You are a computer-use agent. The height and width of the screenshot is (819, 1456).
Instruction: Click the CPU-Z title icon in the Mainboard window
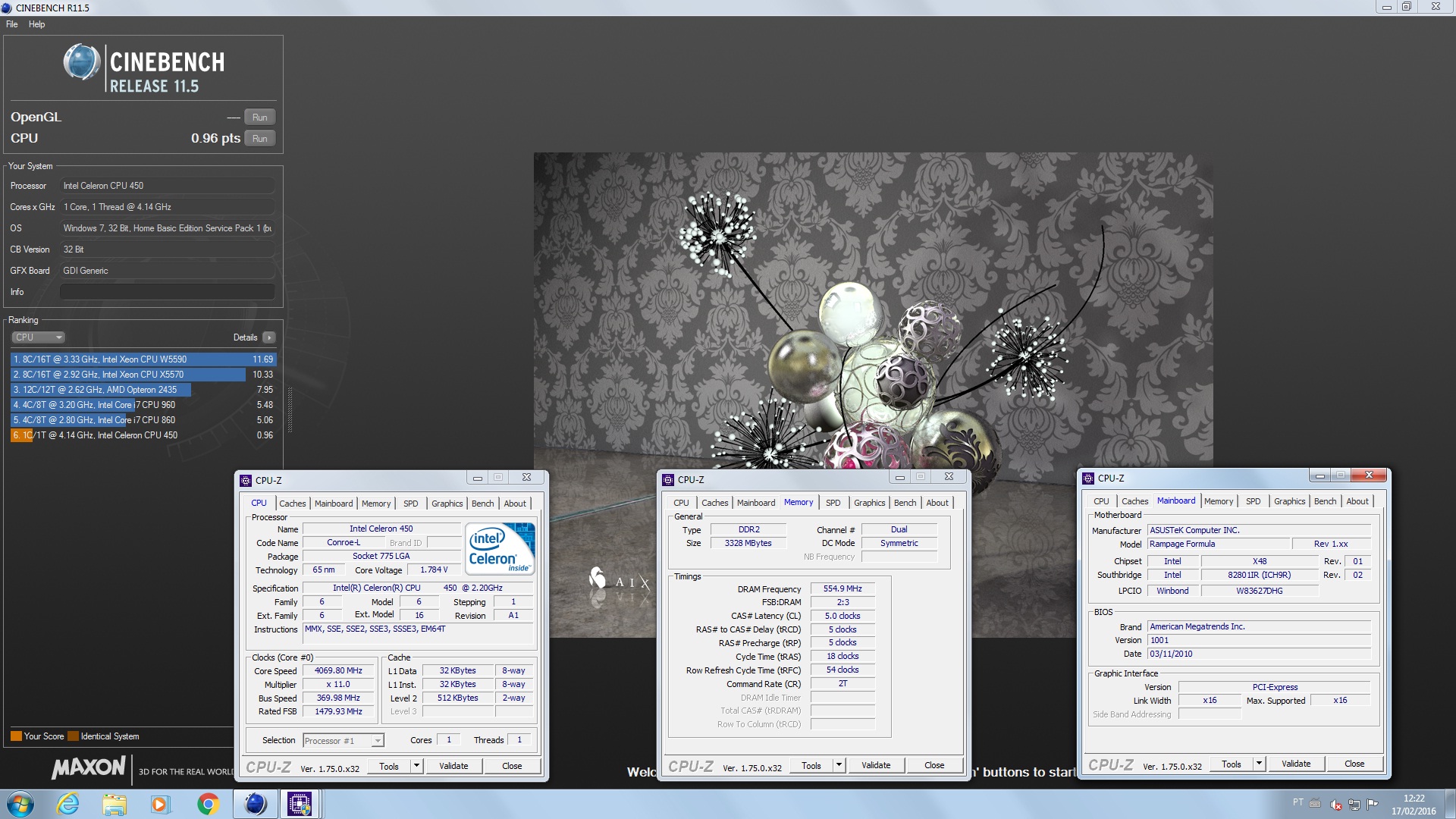(1088, 478)
